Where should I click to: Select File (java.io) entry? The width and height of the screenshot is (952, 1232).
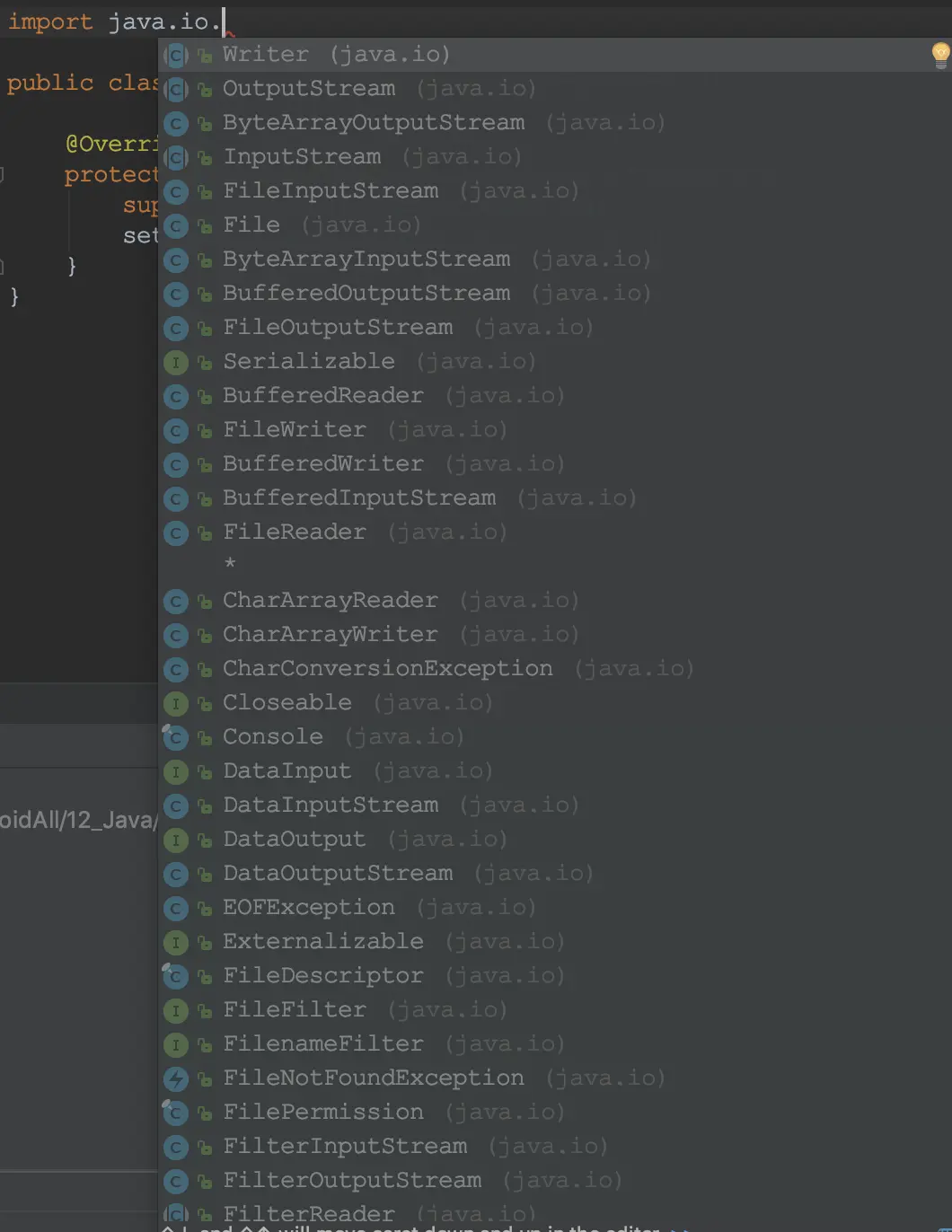click(555, 225)
